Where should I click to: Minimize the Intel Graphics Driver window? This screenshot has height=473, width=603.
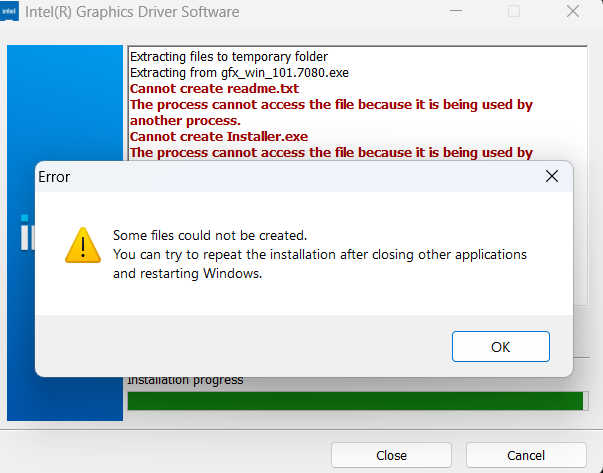[456, 11]
